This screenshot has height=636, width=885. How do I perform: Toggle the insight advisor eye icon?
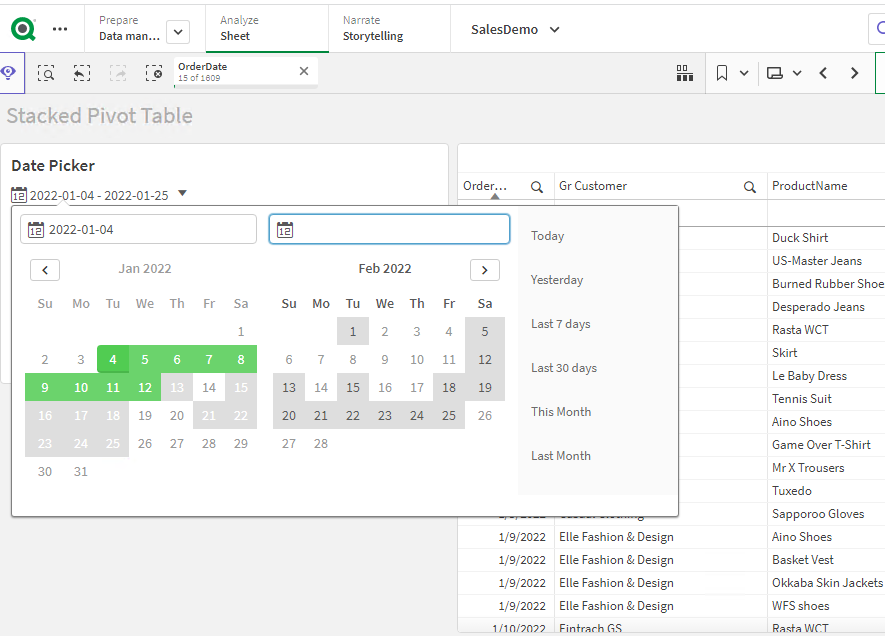tap(9, 73)
